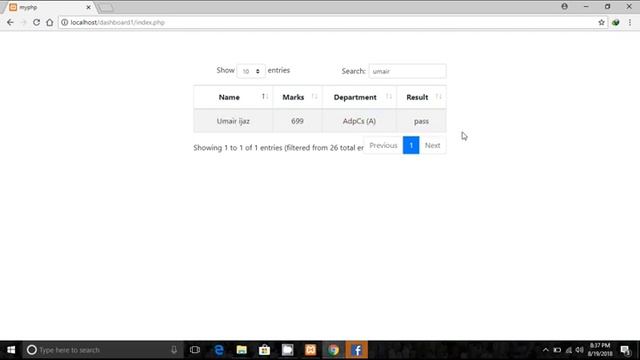Screen dimensions: 640x360
Task: Go to page 1 in pagination
Action: pos(411,145)
